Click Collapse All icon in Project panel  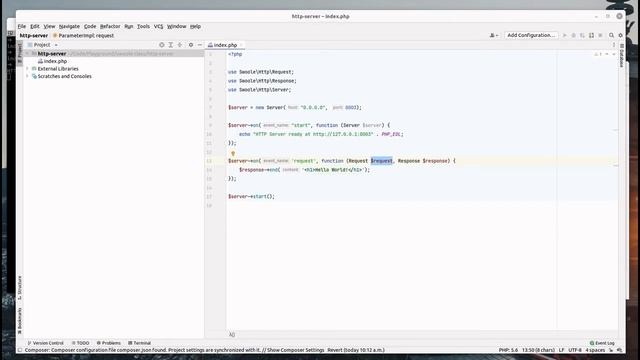pyautogui.click(x=180, y=45)
